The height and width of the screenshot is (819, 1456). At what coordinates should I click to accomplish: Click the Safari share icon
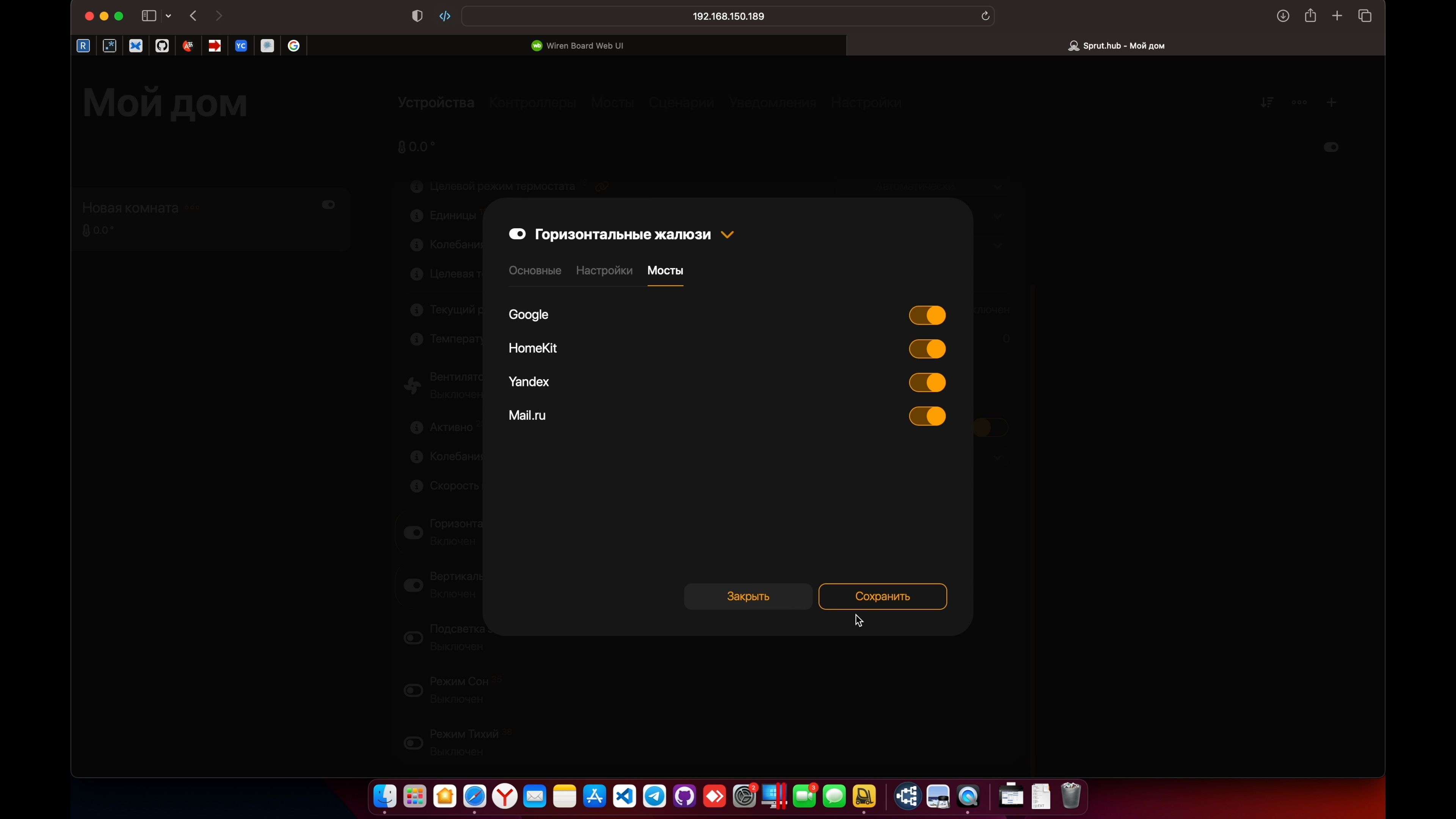point(1310,16)
